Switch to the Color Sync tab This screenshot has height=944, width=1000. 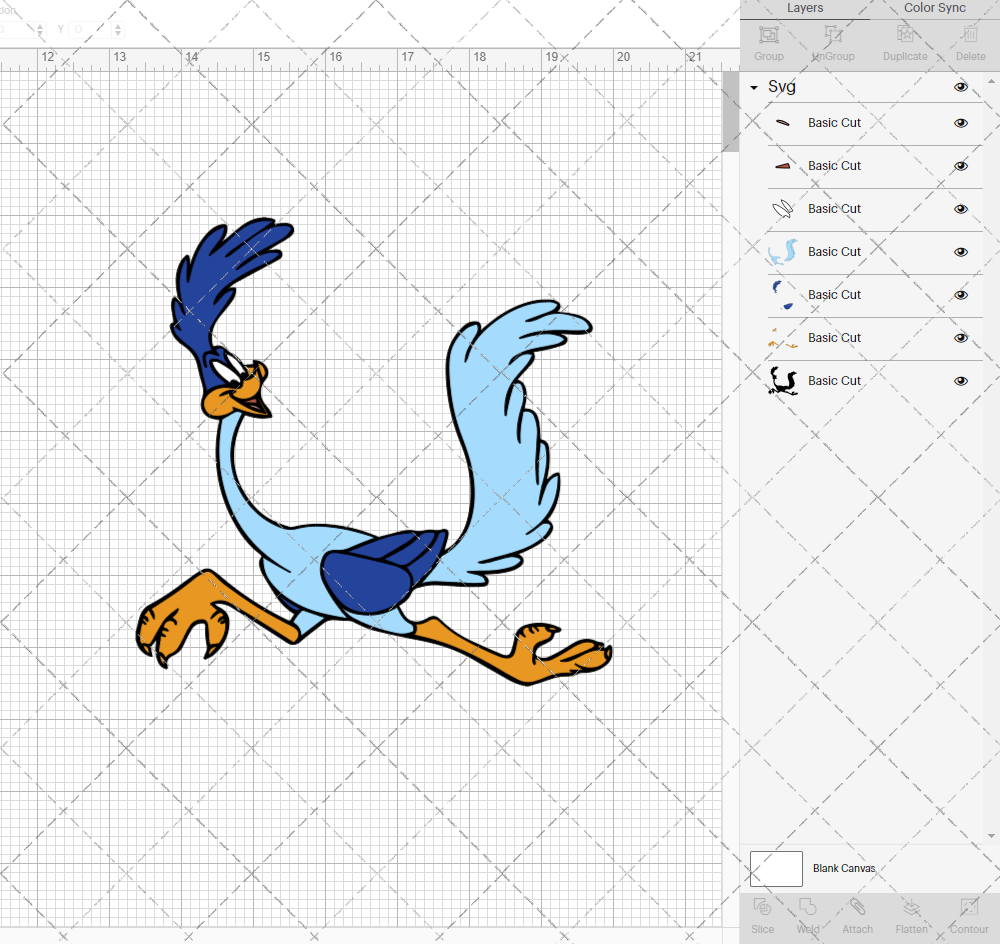tap(934, 8)
